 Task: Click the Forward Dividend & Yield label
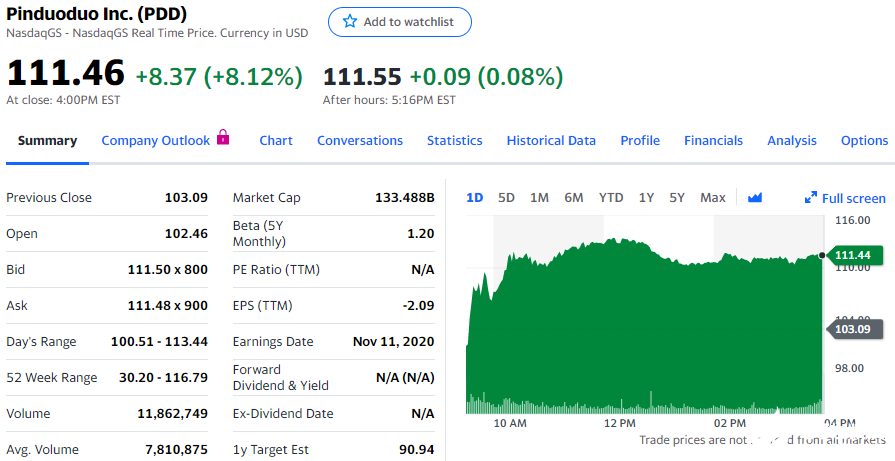click(281, 377)
